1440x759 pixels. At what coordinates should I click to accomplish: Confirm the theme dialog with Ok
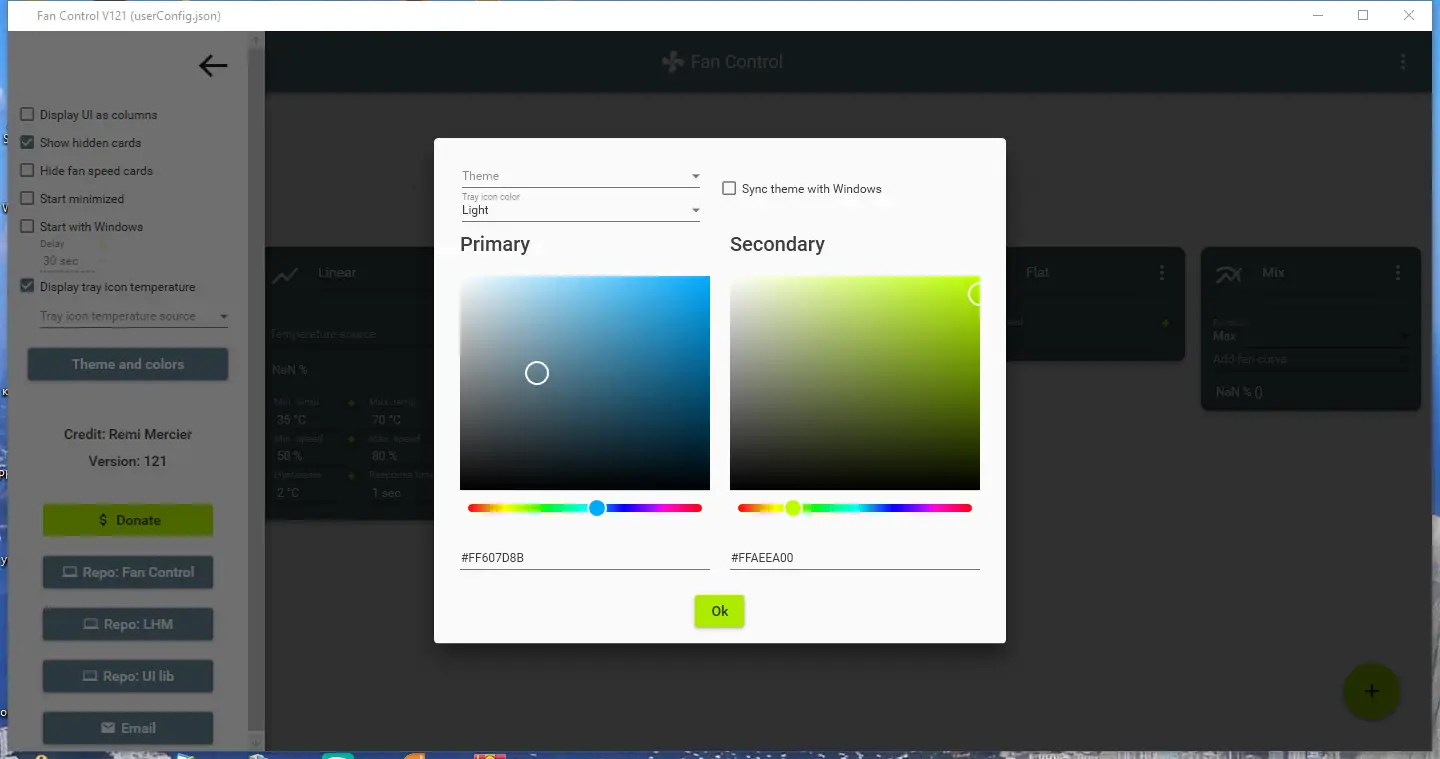[720, 611]
